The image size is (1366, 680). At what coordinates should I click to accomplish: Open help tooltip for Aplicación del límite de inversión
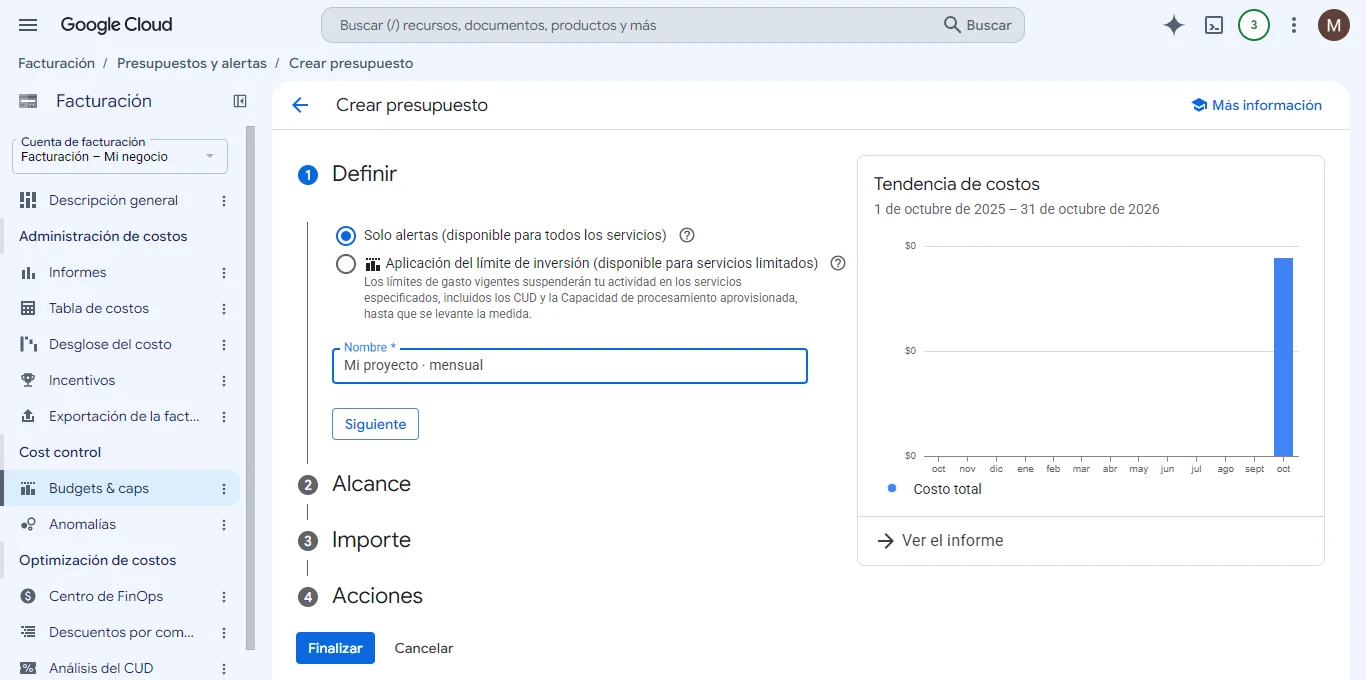(838, 264)
